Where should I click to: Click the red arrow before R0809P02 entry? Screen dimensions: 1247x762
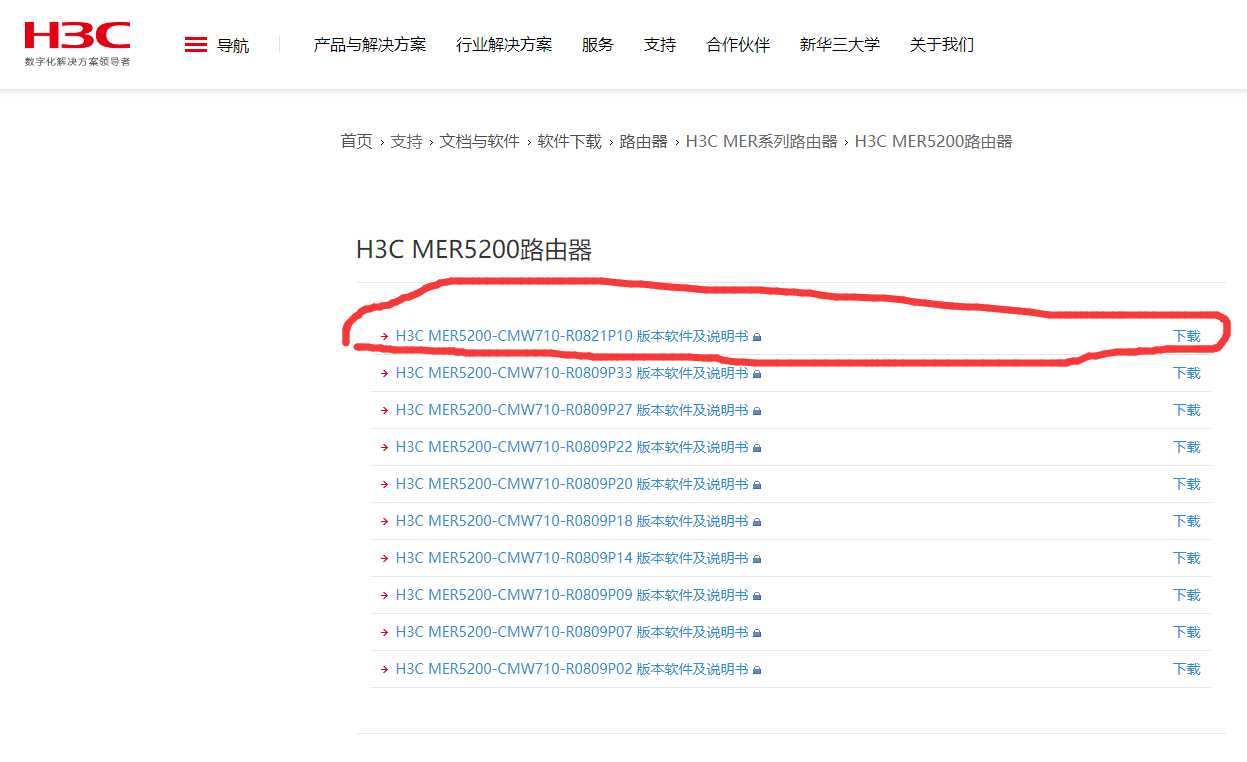tap(385, 670)
